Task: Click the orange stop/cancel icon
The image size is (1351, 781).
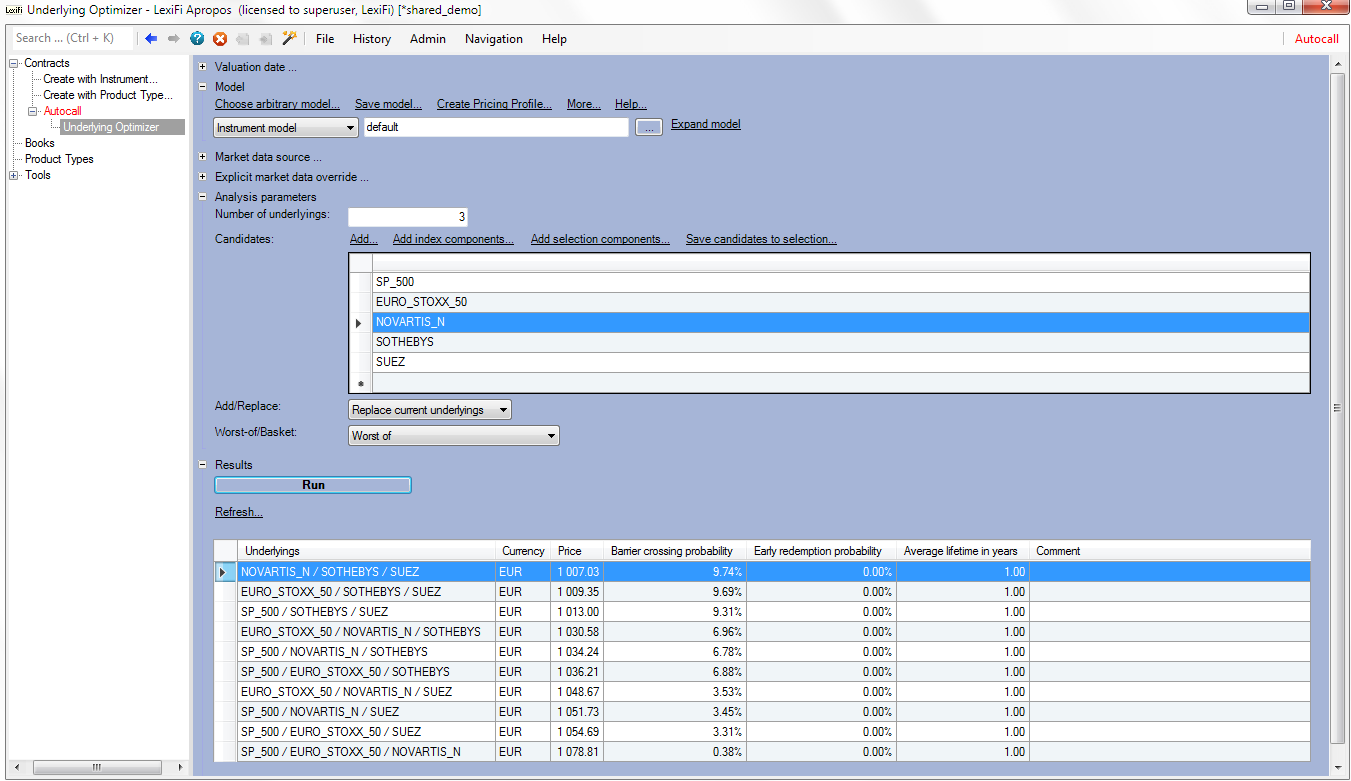Action: pos(220,39)
